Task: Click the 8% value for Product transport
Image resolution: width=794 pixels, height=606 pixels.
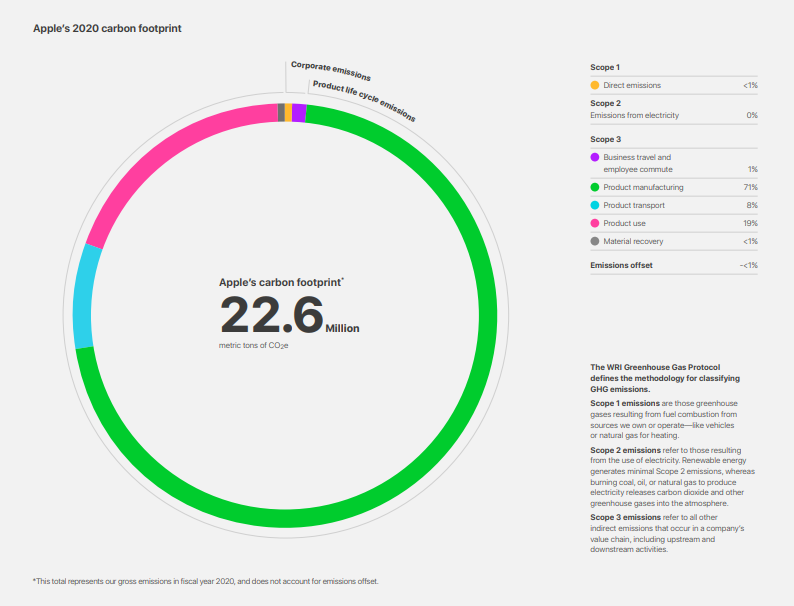Action: [752, 205]
